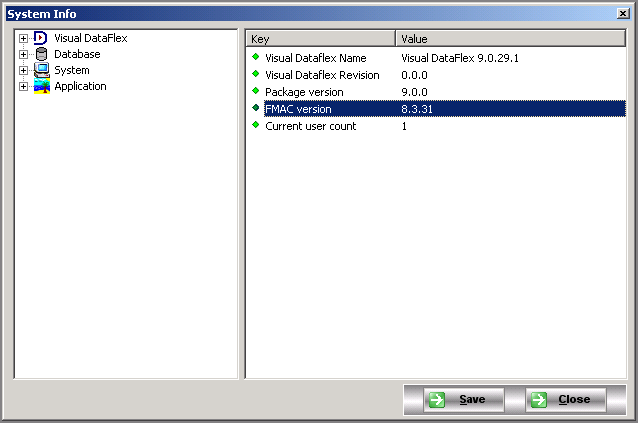Image resolution: width=638 pixels, height=423 pixels.
Task: Select the System tree label
Action: pyautogui.click(x=72, y=70)
